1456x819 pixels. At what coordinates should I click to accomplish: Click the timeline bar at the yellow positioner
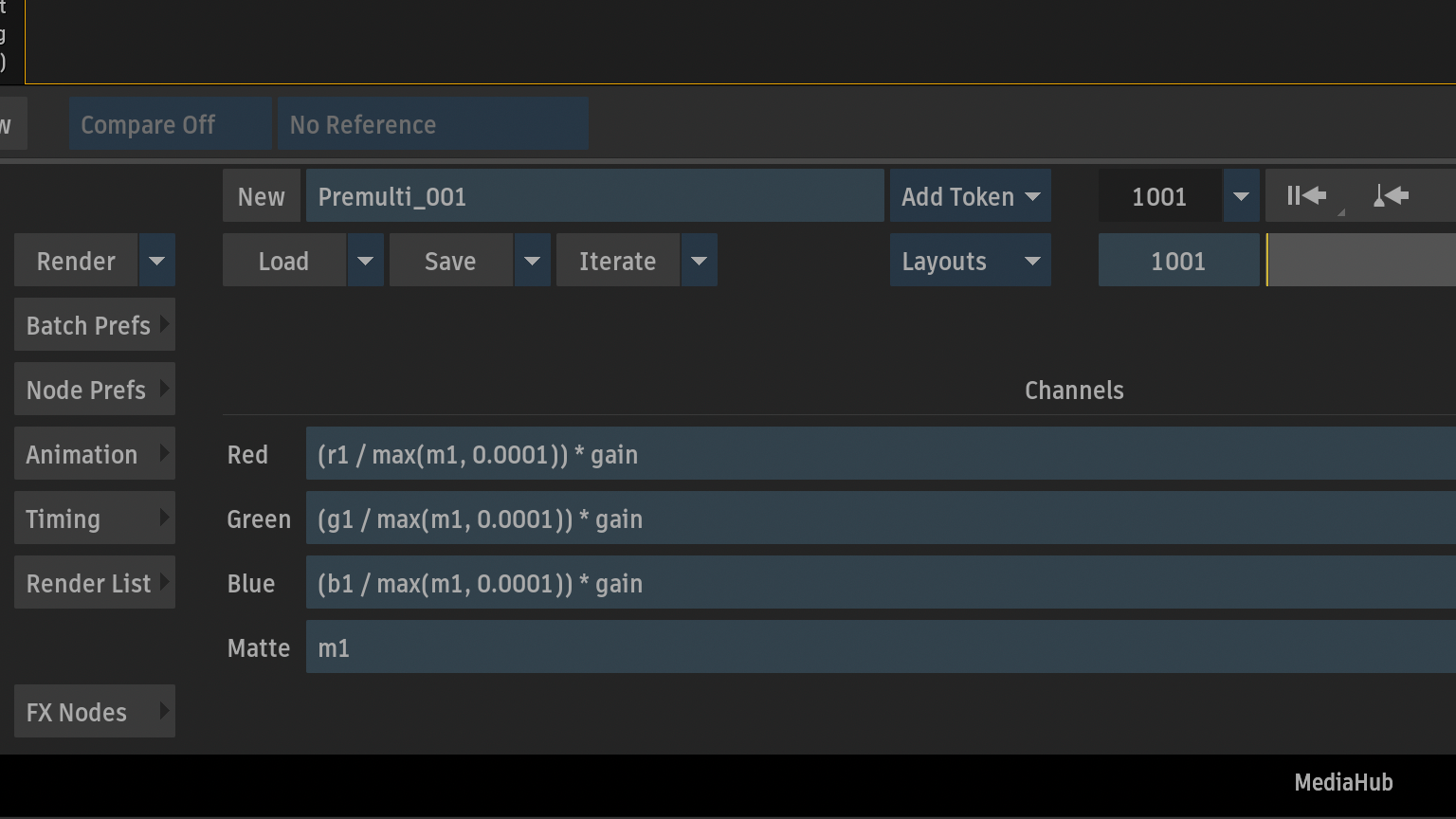tap(1267, 261)
